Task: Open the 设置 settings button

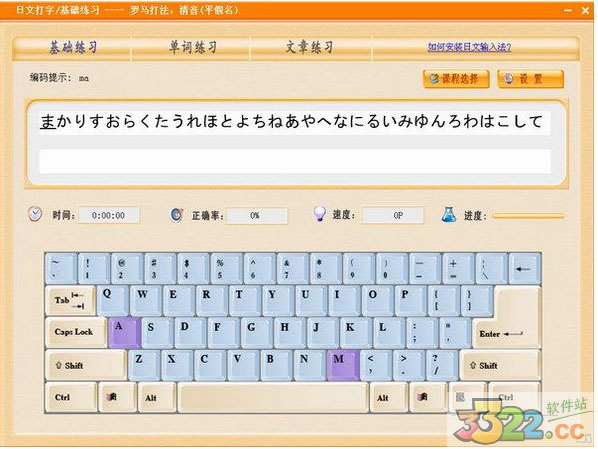Action: (530, 79)
